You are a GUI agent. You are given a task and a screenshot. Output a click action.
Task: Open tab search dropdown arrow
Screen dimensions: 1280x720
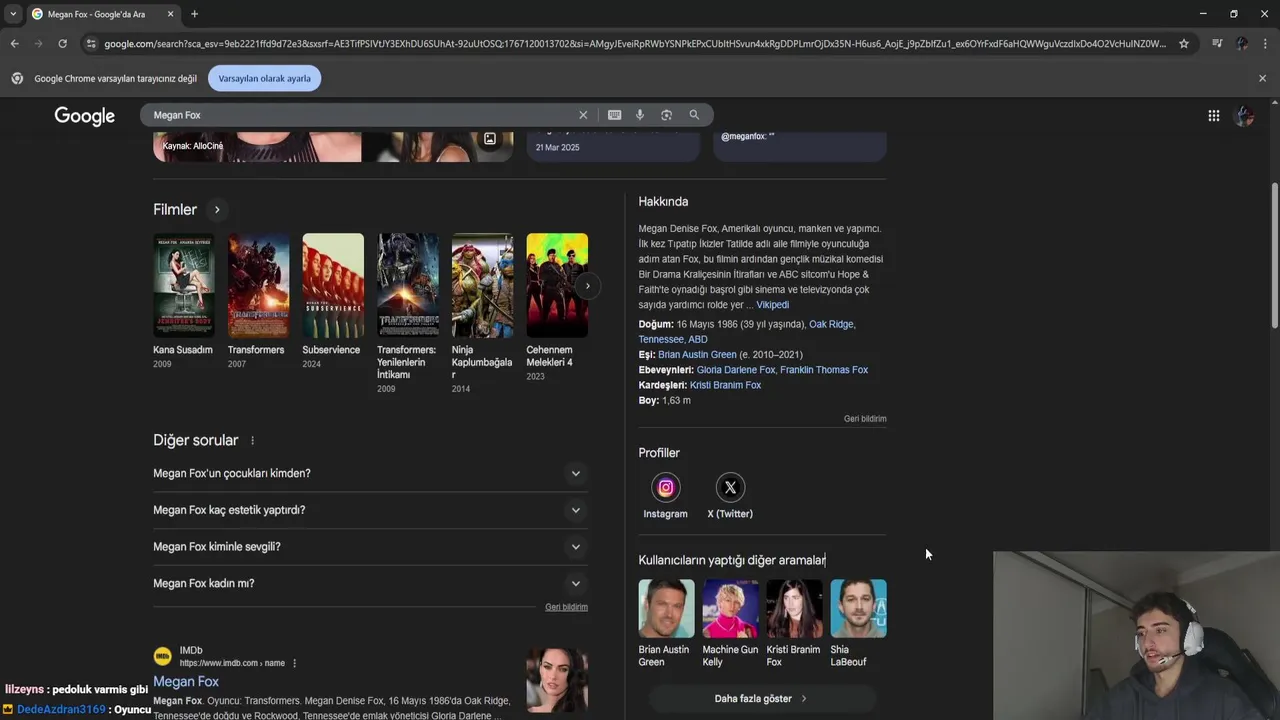[12, 14]
